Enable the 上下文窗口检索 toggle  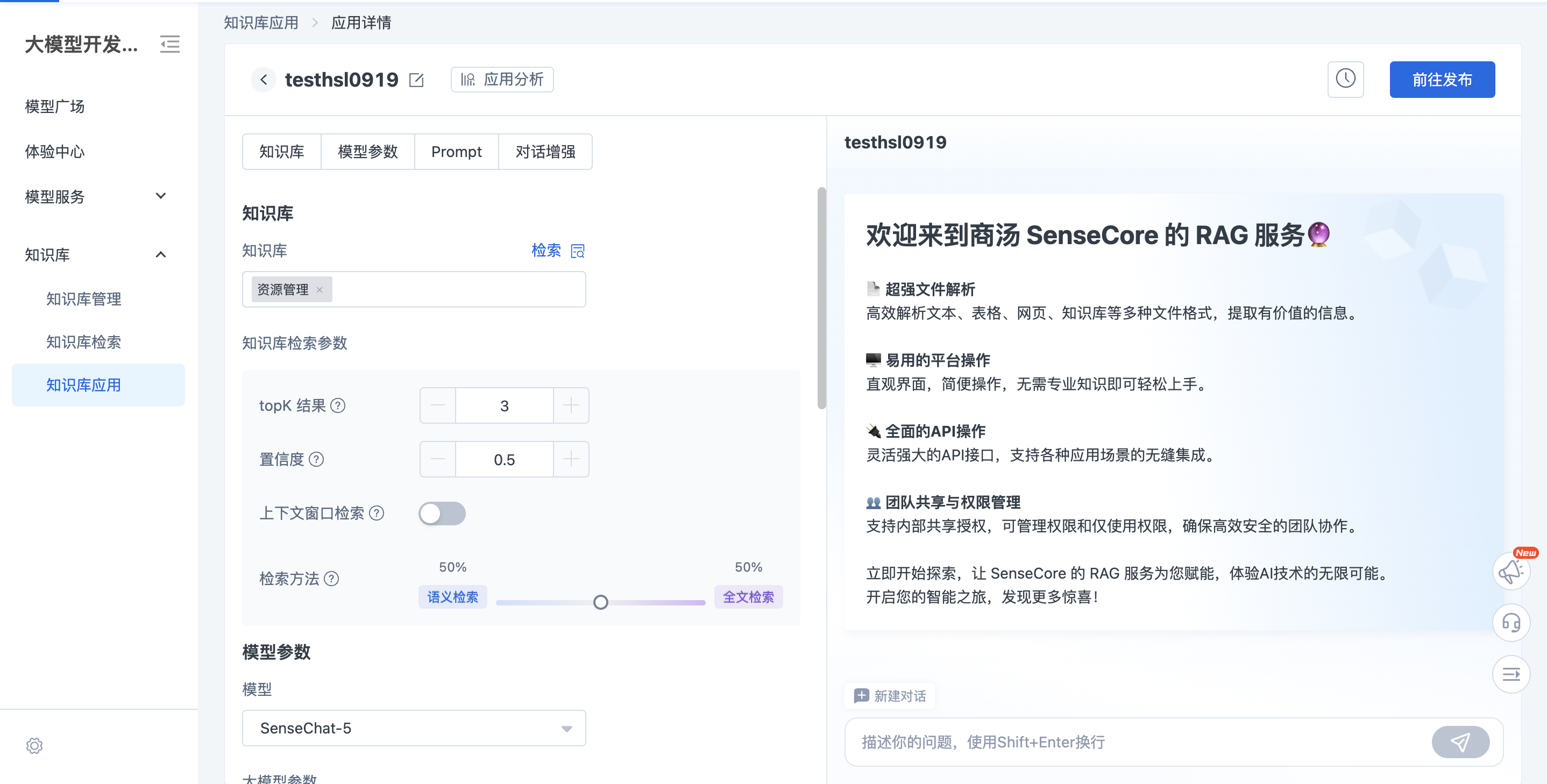click(442, 514)
